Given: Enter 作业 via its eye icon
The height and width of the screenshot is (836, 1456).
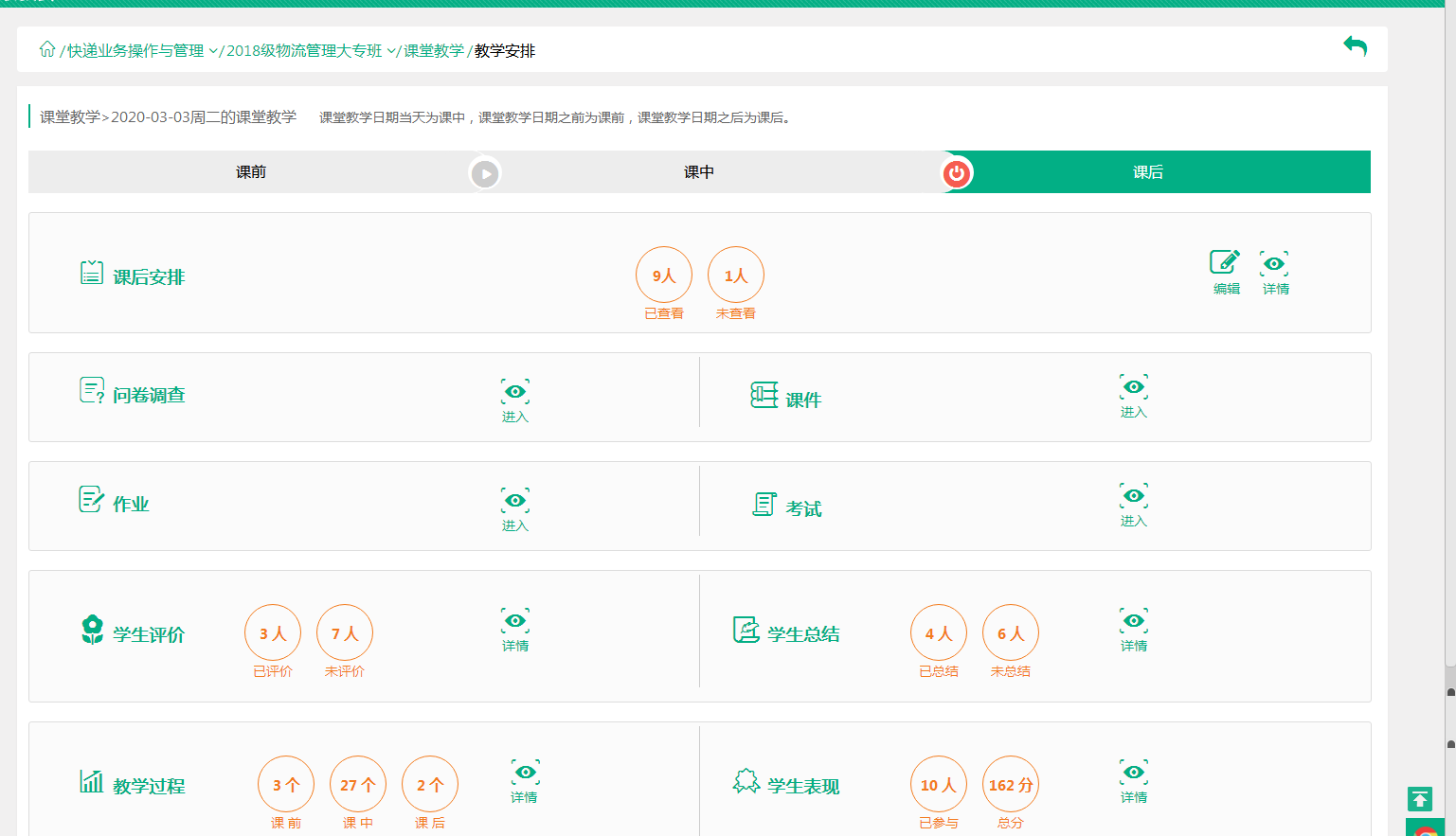Looking at the screenshot, I should click(x=514, y=501).
